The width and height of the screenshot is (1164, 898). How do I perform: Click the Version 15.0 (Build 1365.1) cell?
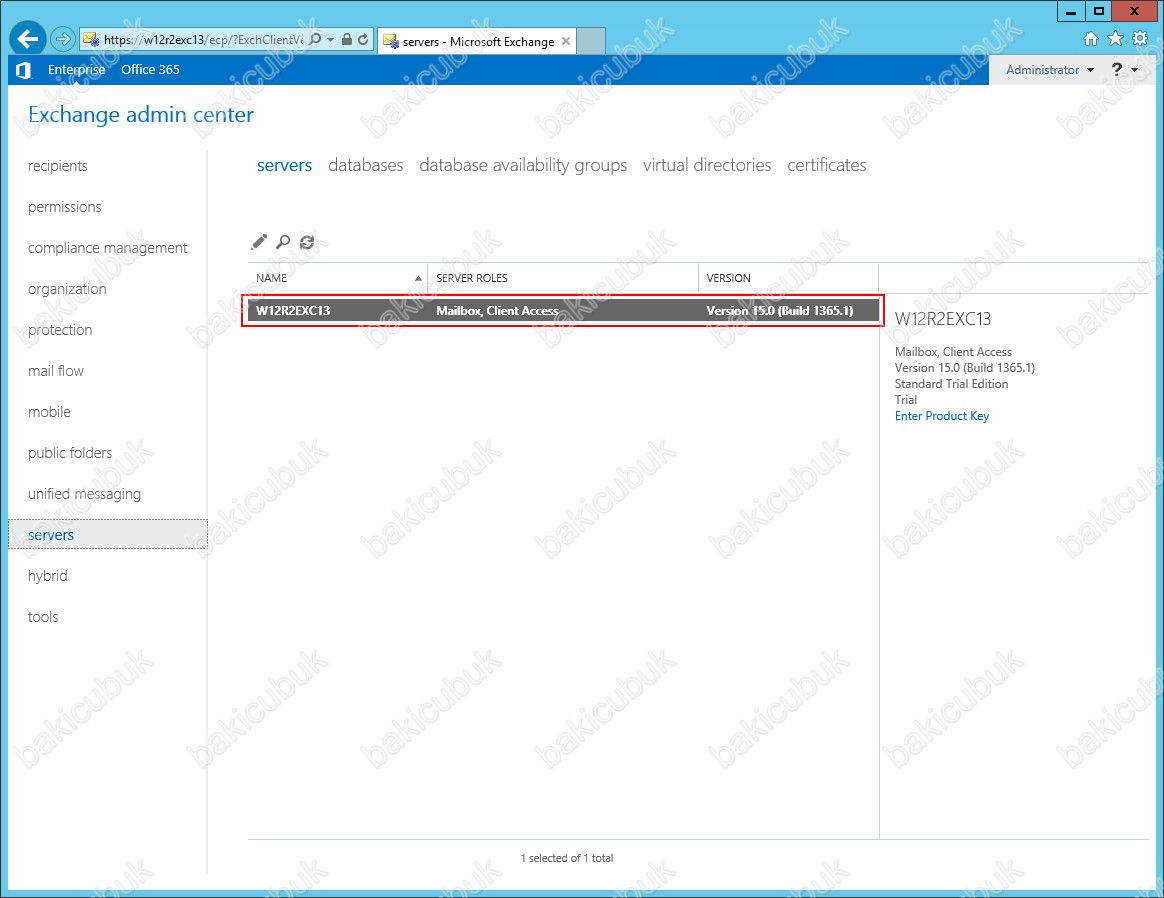[x=779, y=311]
